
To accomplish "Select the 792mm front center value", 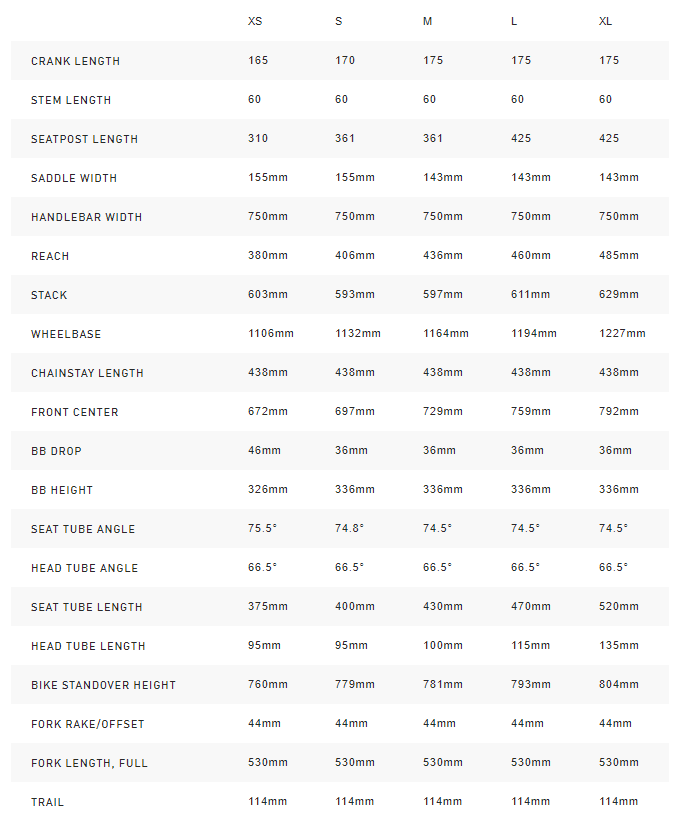I will click(x=618, y=411).
